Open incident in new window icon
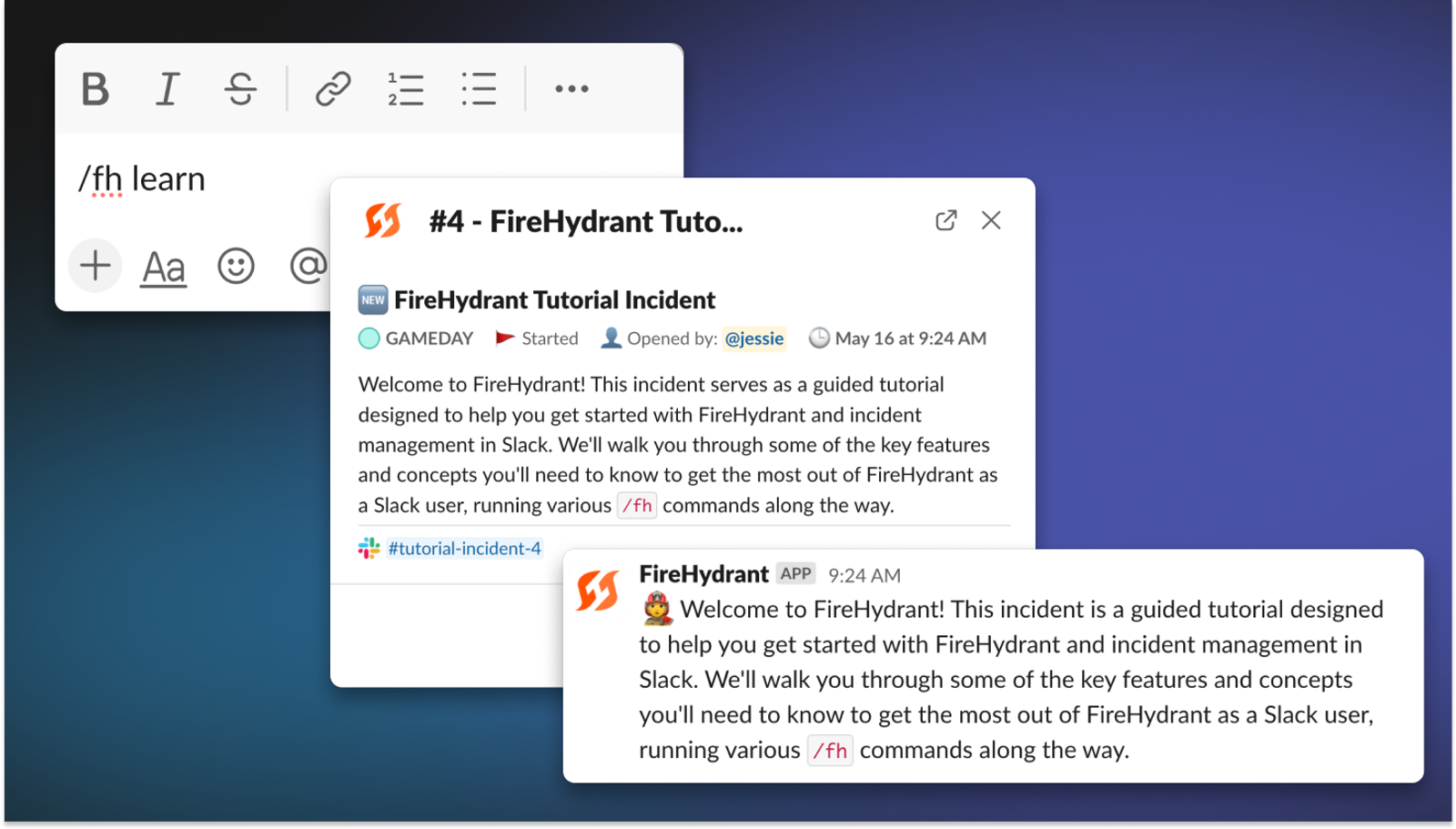Screen dimensions: 1456x829 (945, 220)
